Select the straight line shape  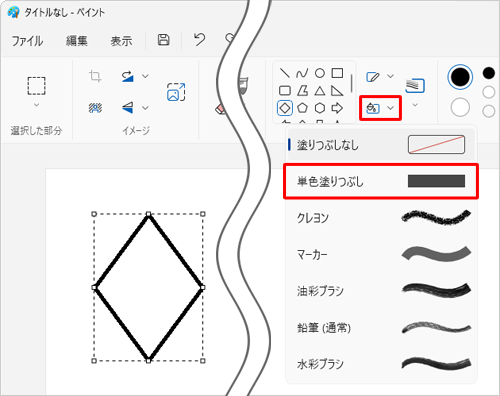[x=284, y=73]
